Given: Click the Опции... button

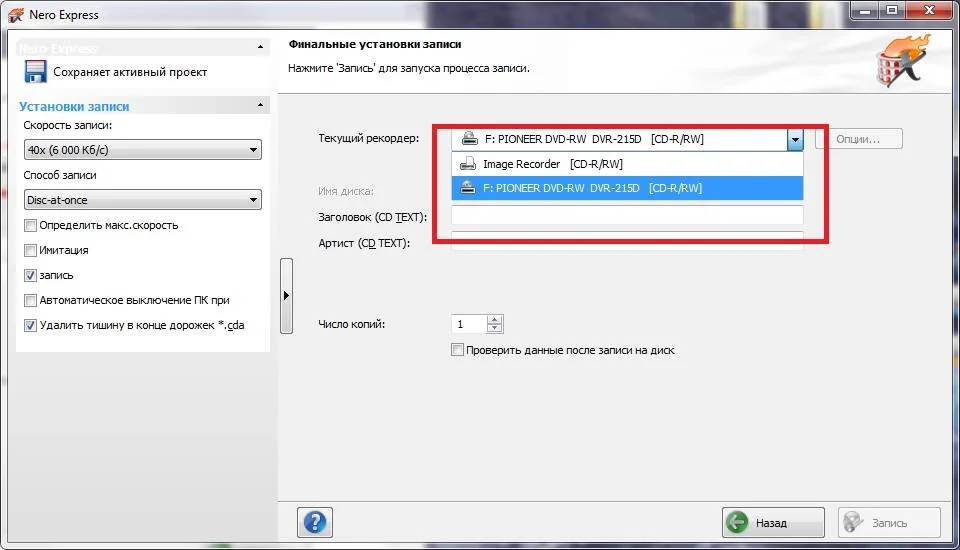Looking at the screenshot, I should [x=858, y=139].
